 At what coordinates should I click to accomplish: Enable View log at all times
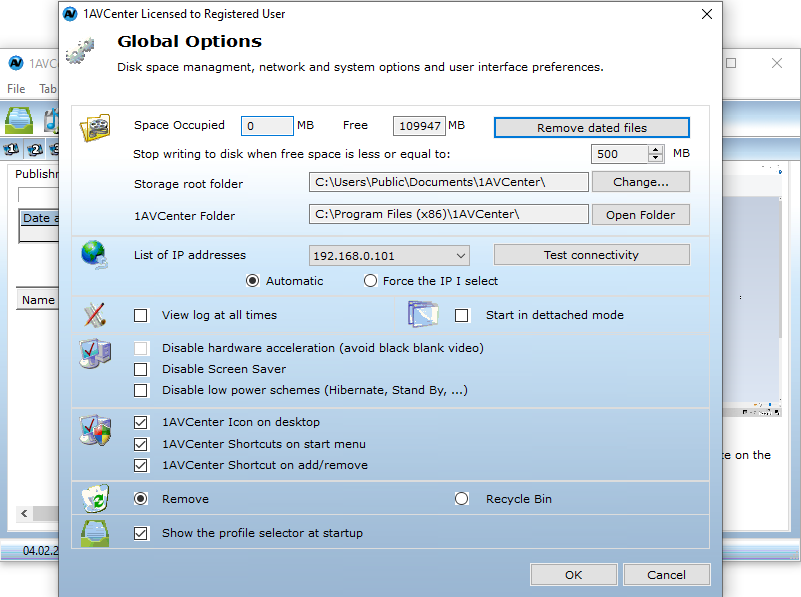pyautogui.click(x=140, y=316)
